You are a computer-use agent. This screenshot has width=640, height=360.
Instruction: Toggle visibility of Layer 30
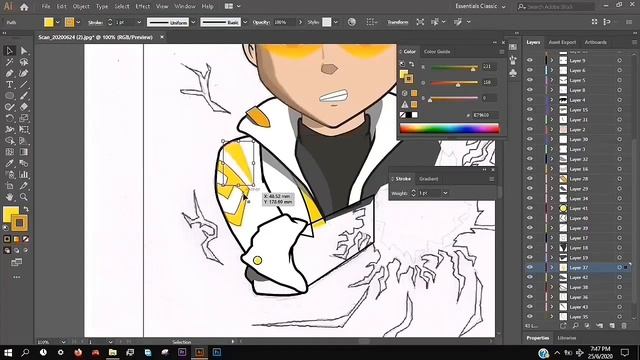point(530,139)
